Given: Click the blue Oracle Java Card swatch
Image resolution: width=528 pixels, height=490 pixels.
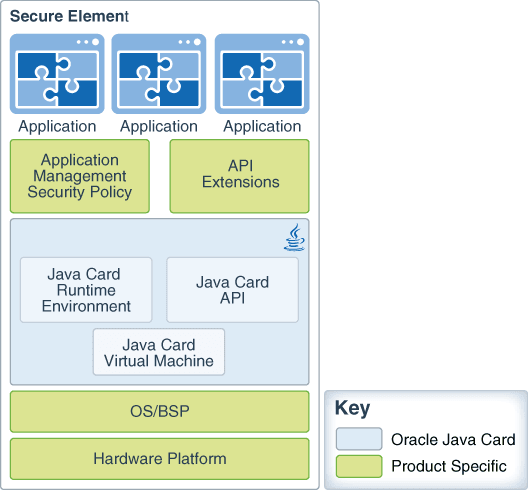Looking at the screenshot, I should click(359, 439).
